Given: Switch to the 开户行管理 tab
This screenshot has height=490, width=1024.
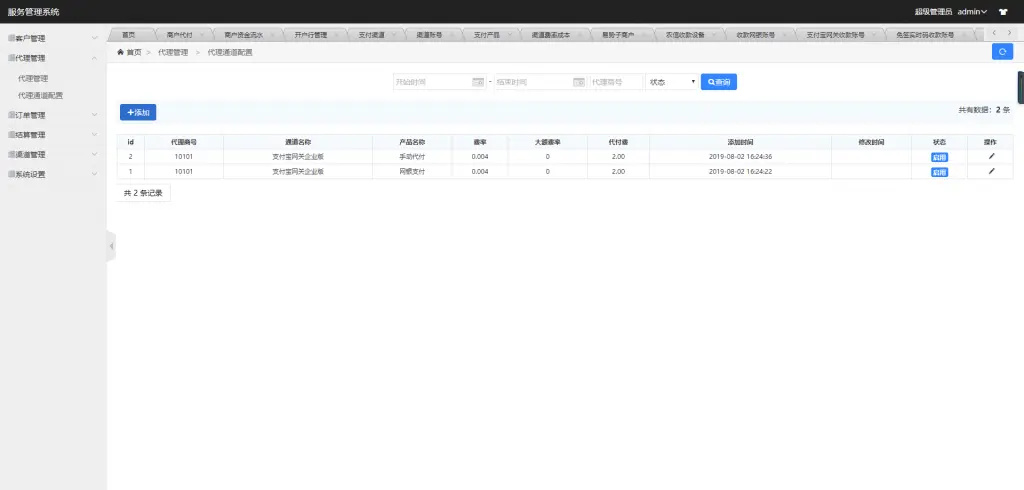Looking at the screenshot, I should (311, 35).
